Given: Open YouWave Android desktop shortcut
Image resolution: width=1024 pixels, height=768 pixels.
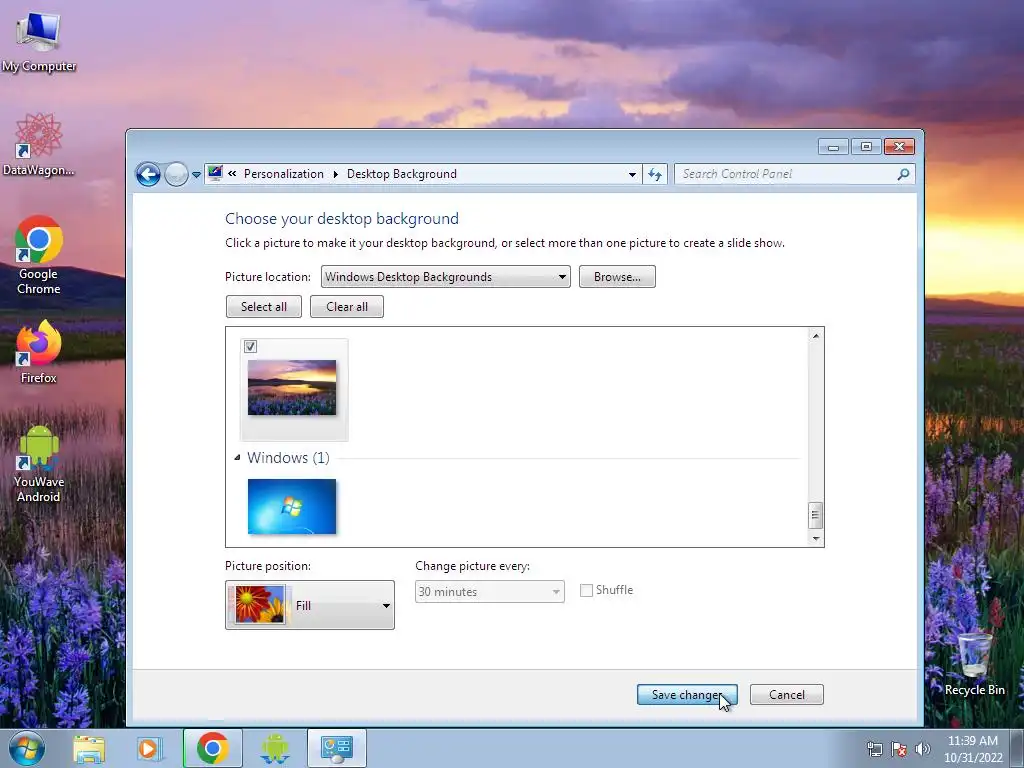Looking at the screenshot, I should (39, 464).
